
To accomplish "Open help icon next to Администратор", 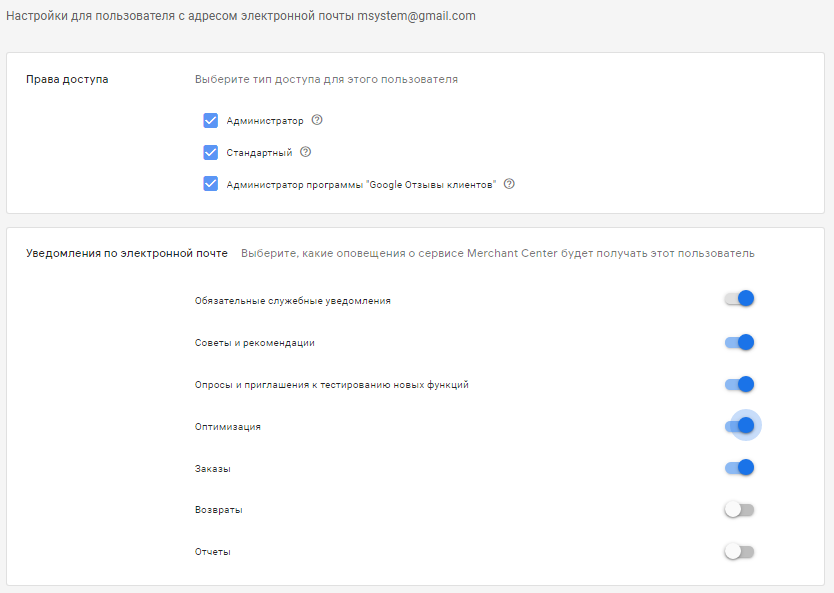I will [317, 120].
